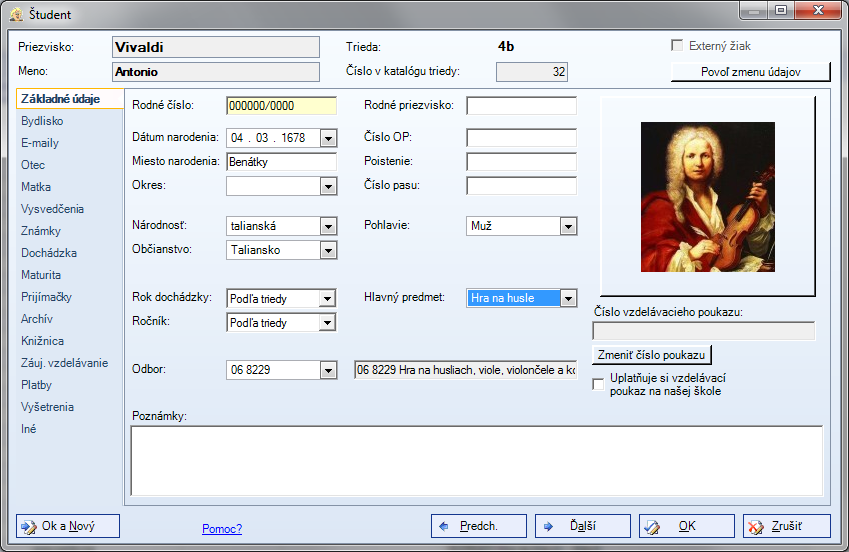849x552 pixels.
Task: Click the Rodné číslo field
Action: point(282,106)
